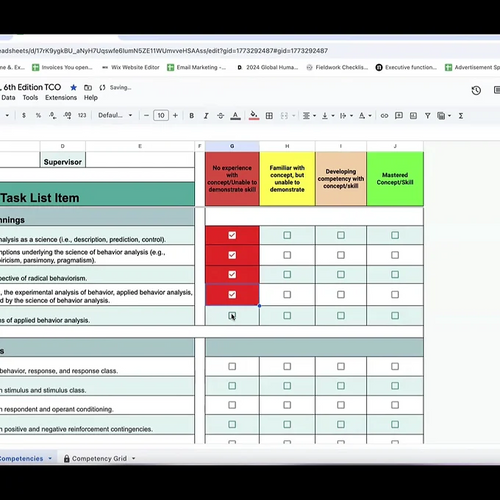The height and width of the screenshot is (500, 500).
Task: Toggle strikethrough formatting
Action: pos(220,115)
